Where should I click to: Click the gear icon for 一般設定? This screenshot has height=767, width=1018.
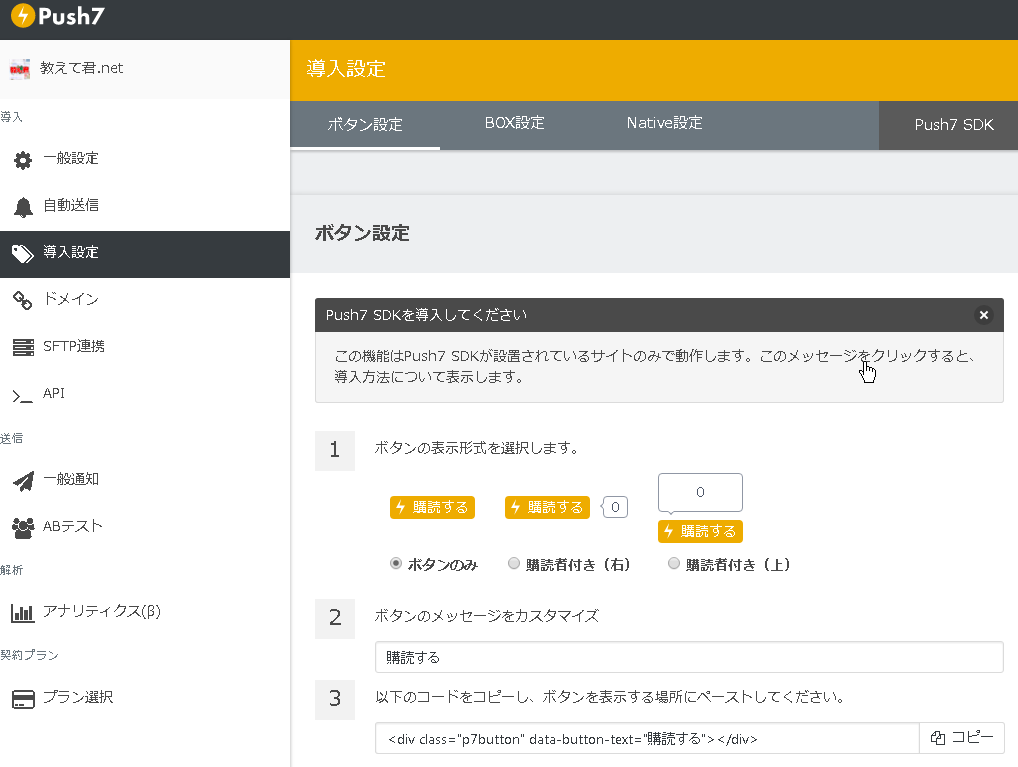point(23,160)
